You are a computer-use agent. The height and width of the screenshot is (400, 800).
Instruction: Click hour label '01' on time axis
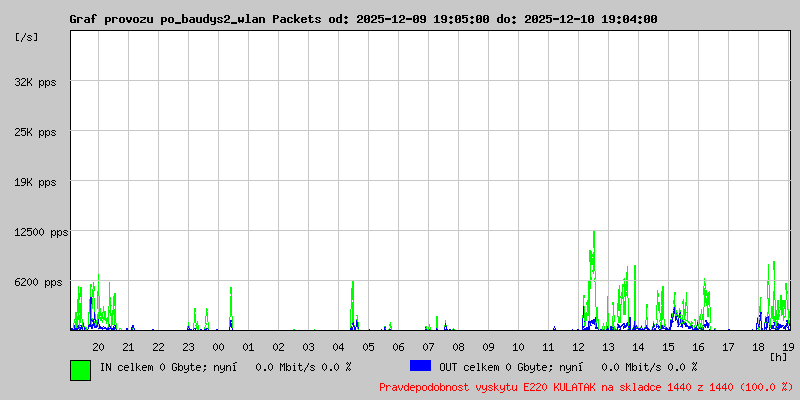pos(248,347)
